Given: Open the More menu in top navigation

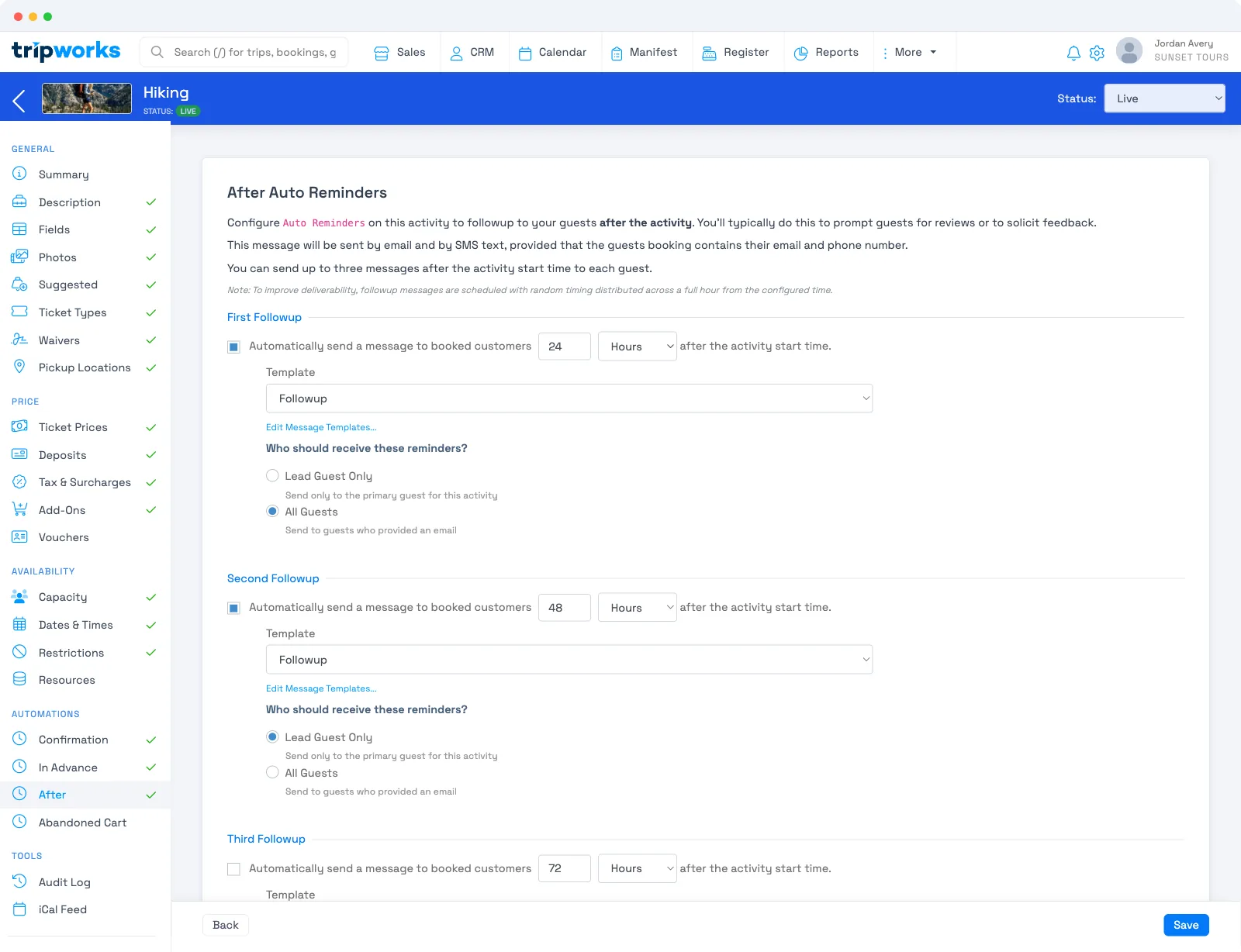Looking at the screenshot, I should tap(909, 52).
